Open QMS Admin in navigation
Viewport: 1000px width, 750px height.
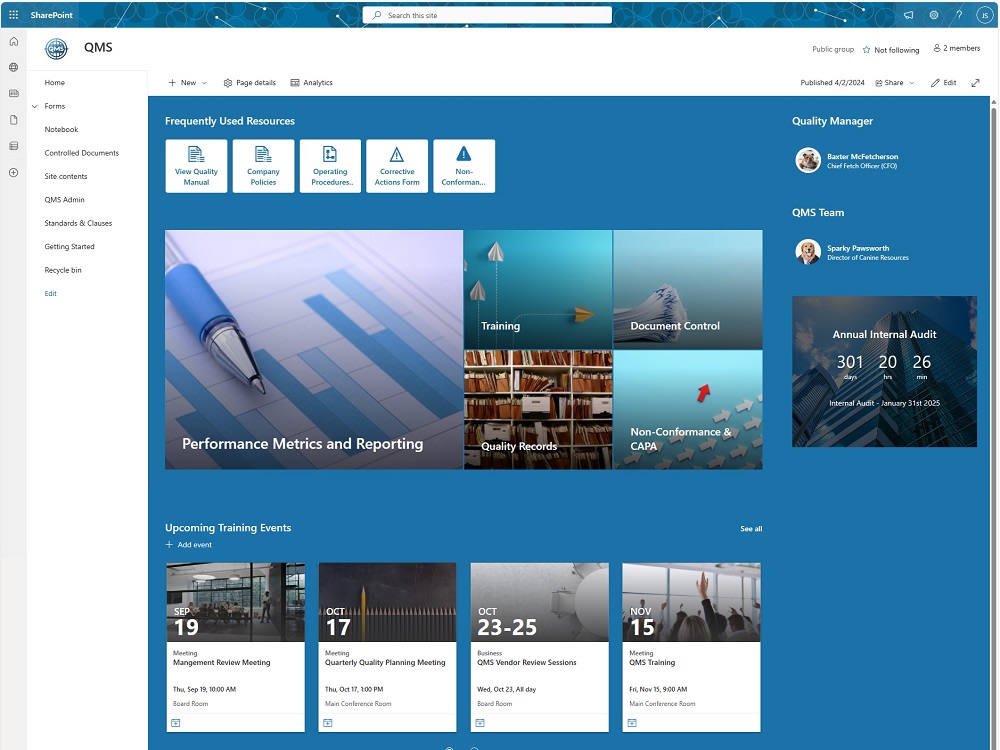tap(64, 200)
